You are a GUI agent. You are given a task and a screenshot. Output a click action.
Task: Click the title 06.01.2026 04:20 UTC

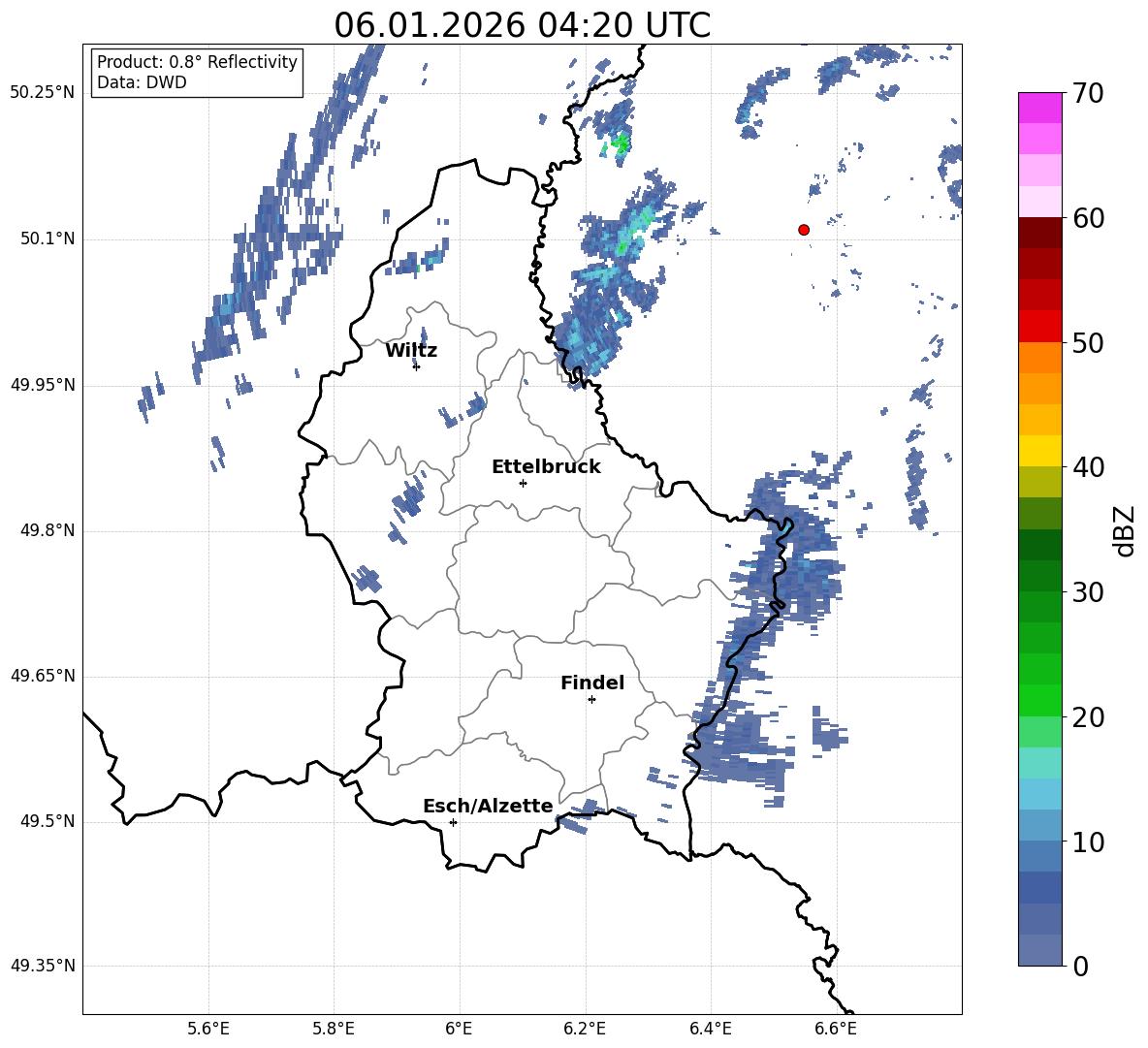[523, 25]
